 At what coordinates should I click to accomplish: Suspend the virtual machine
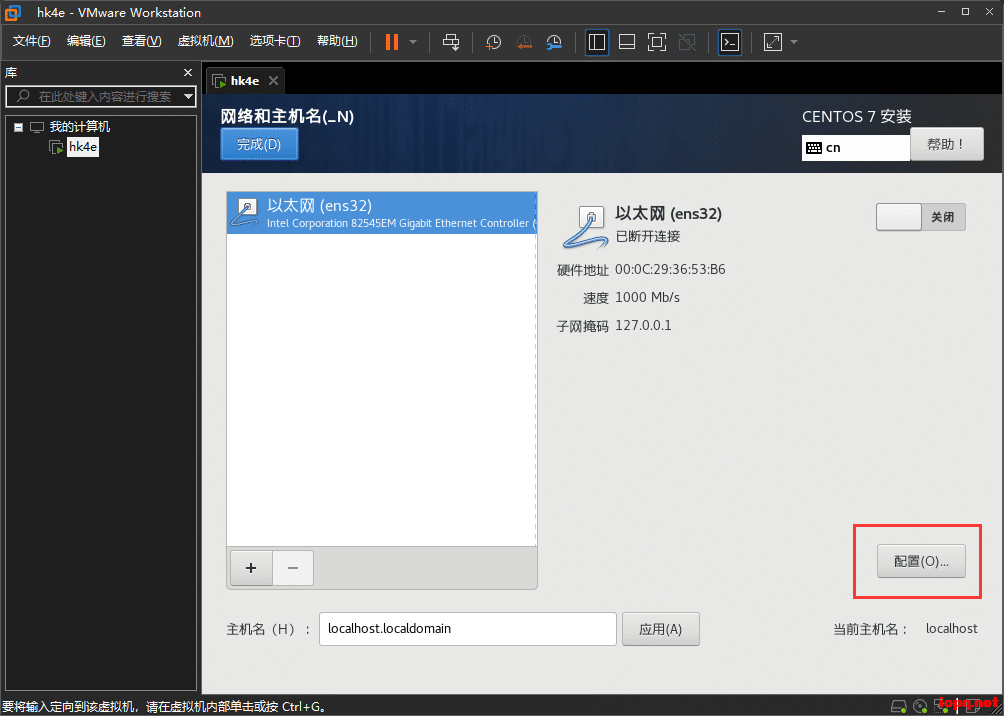(x=390, y=42)
